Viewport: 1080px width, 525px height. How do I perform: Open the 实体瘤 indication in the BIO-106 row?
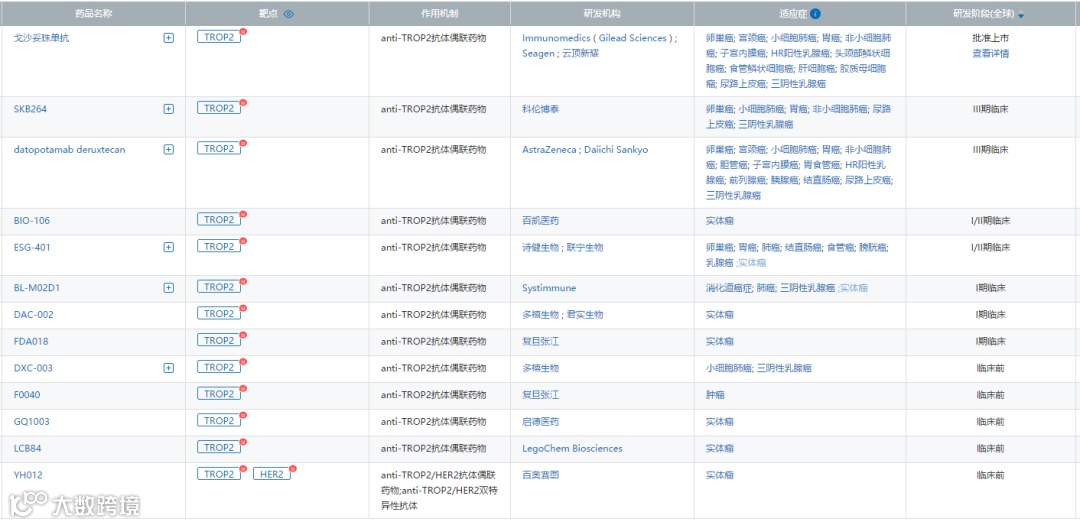(720, 220)
